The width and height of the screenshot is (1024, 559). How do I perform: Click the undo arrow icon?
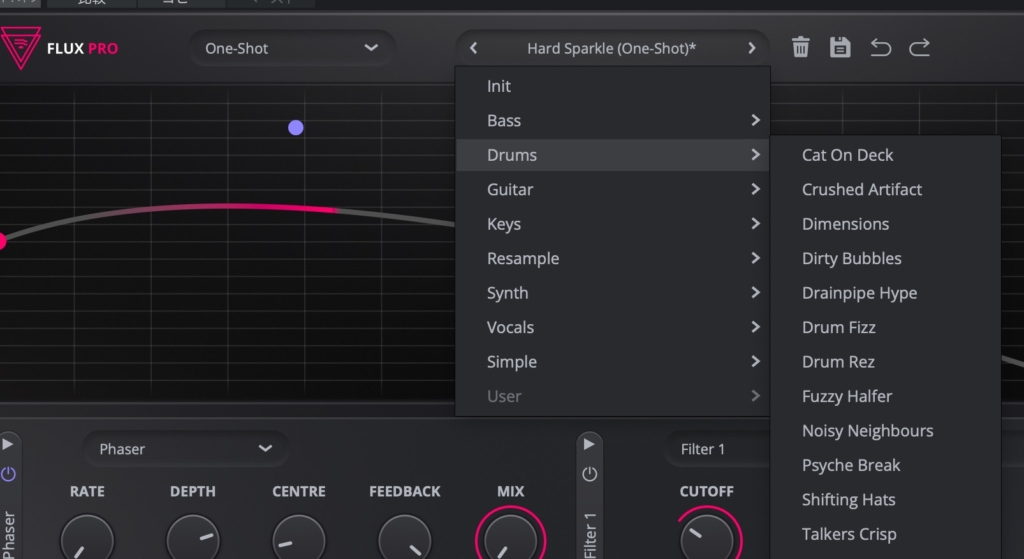tap(880, 47)
